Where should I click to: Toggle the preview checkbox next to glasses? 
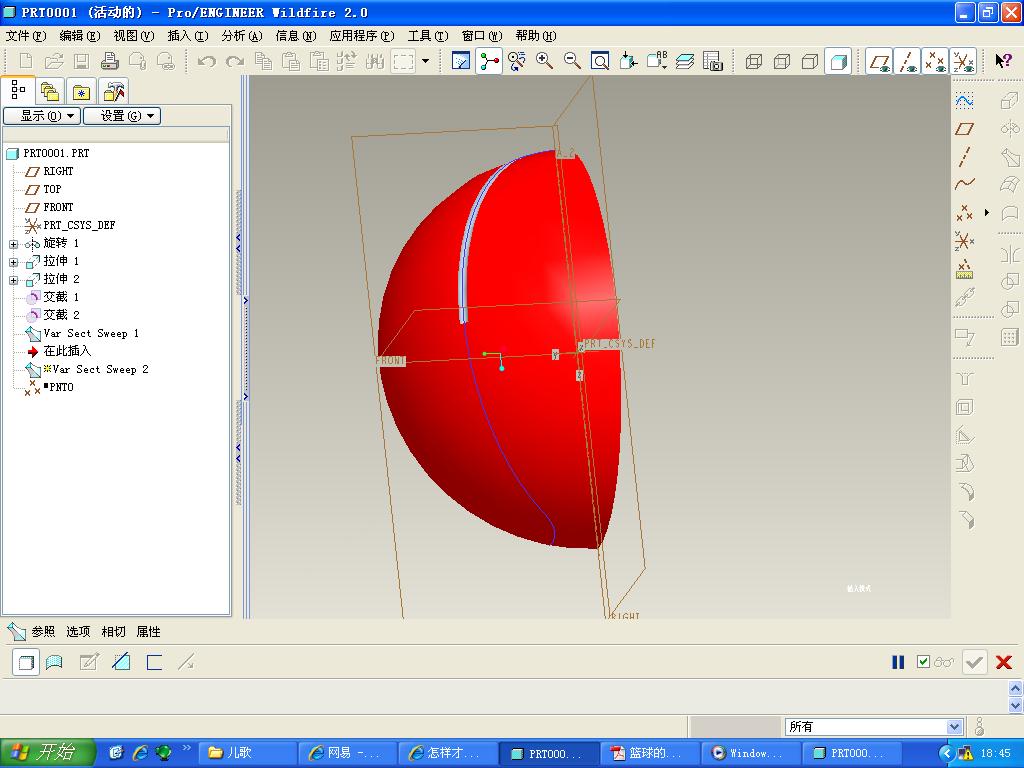923,662
